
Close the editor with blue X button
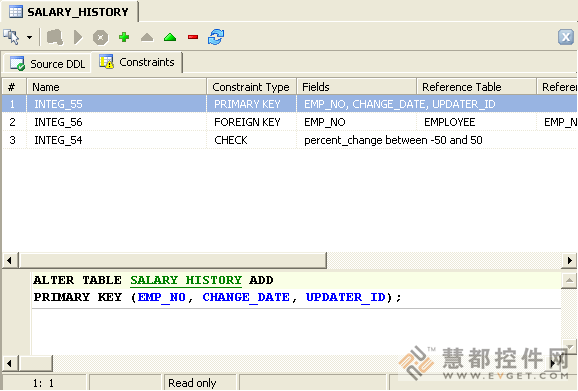pyautogui.click(x=565, y=37)
